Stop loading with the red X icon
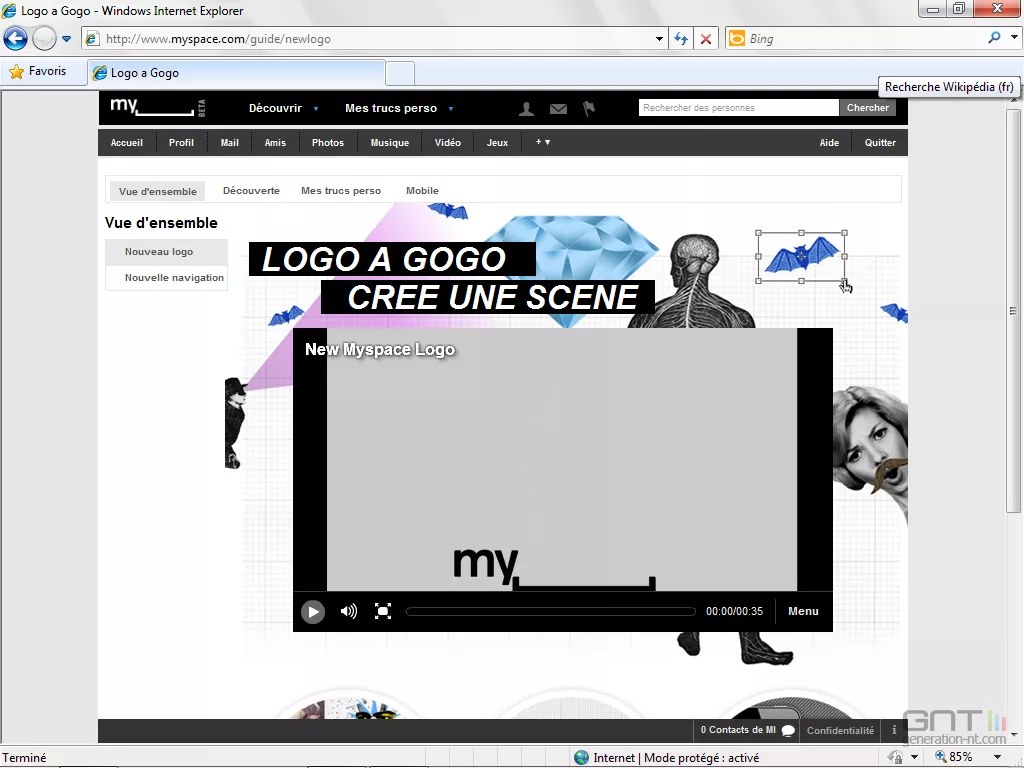 tap(706, 39)
